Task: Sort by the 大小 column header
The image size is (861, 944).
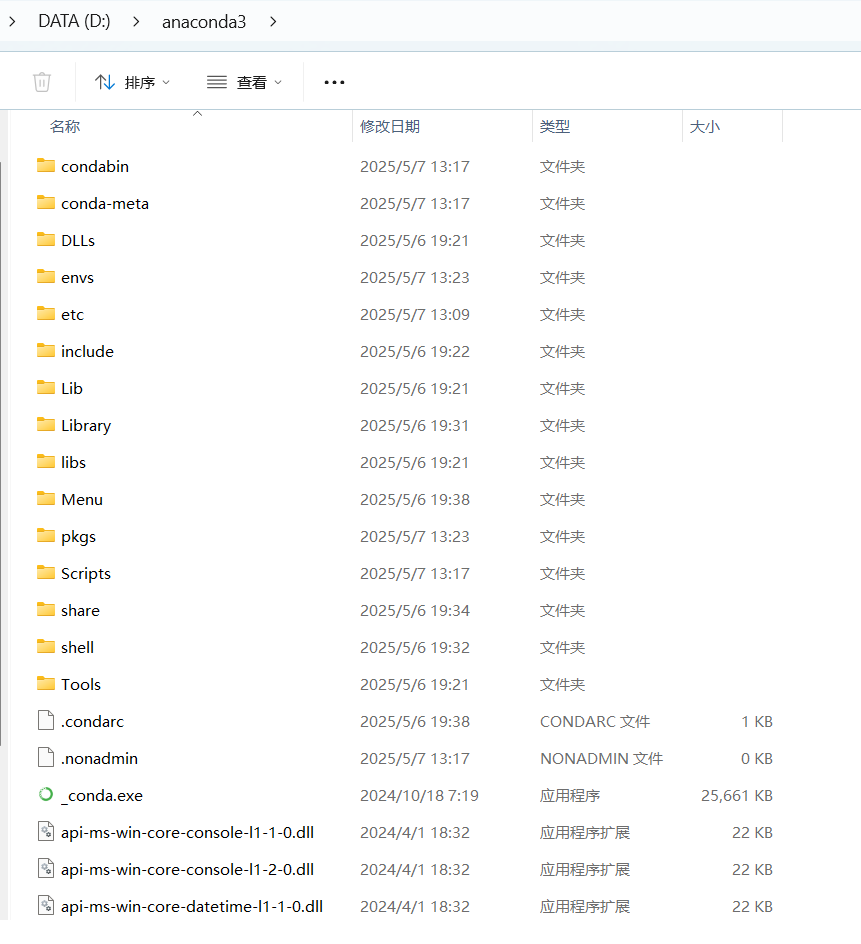Action: click(x=704, y=126)
